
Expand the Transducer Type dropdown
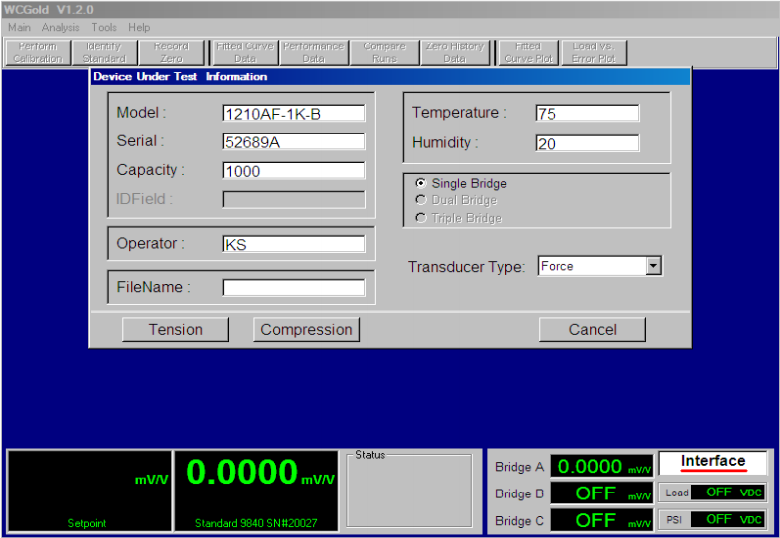pos(653,266)
